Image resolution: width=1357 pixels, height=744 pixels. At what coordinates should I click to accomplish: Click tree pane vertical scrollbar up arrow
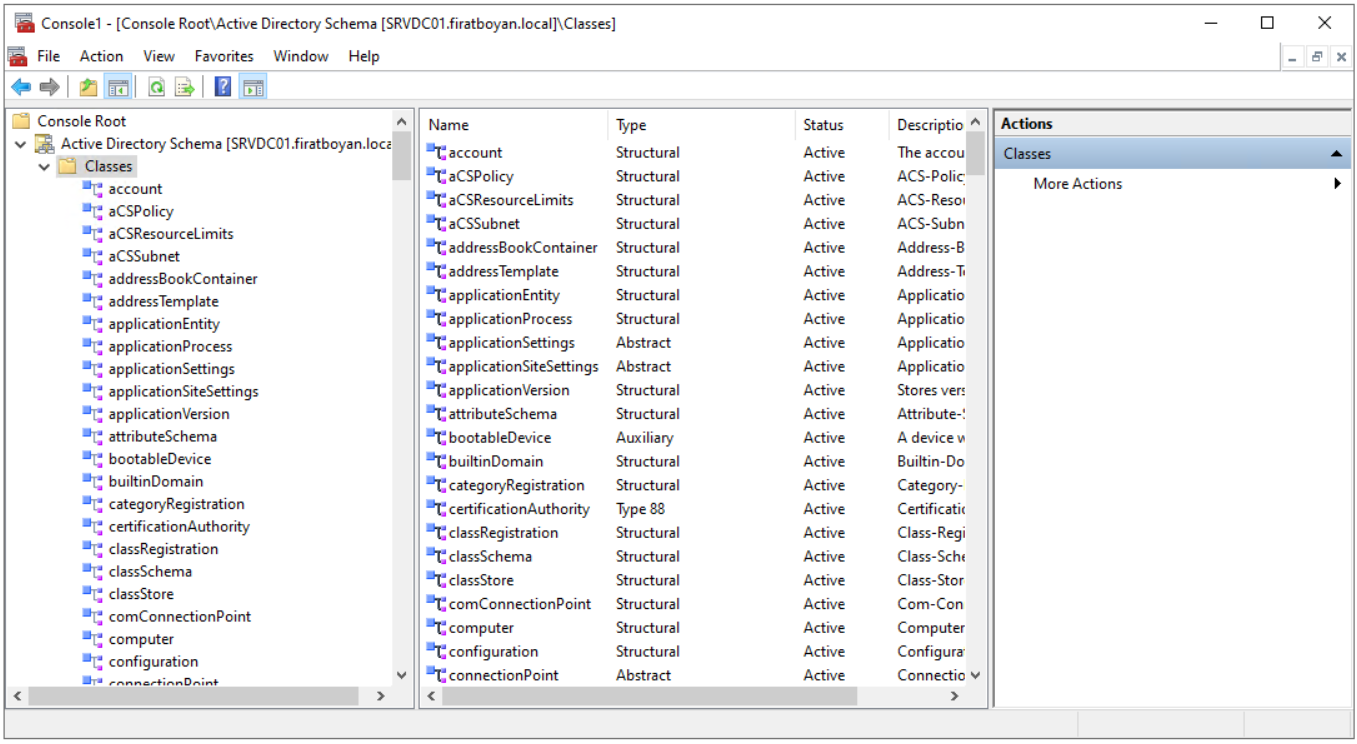(402, 121)
